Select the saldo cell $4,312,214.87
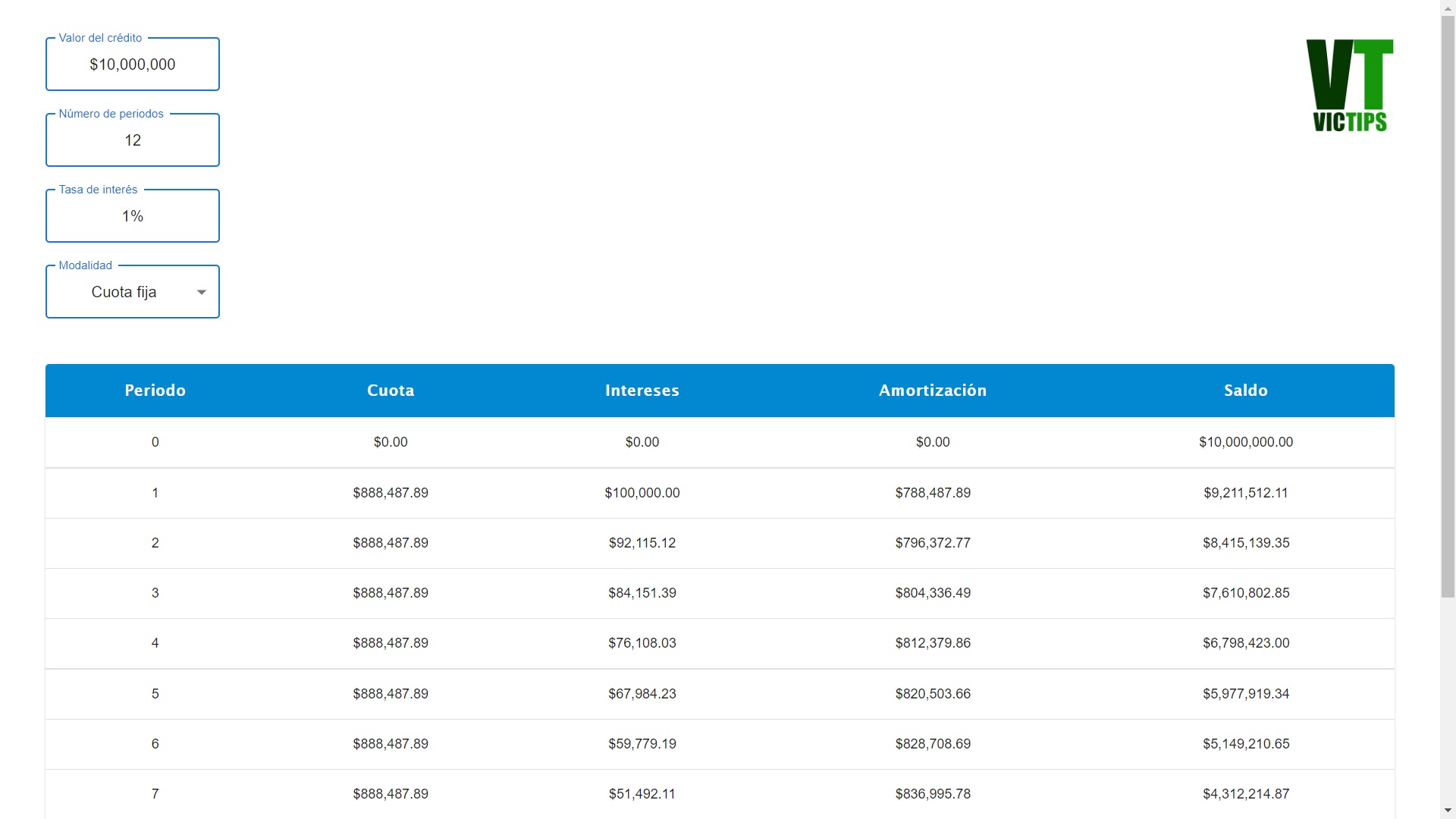The height and width of the screenshot is (819, 1456). coord(1246,794)
